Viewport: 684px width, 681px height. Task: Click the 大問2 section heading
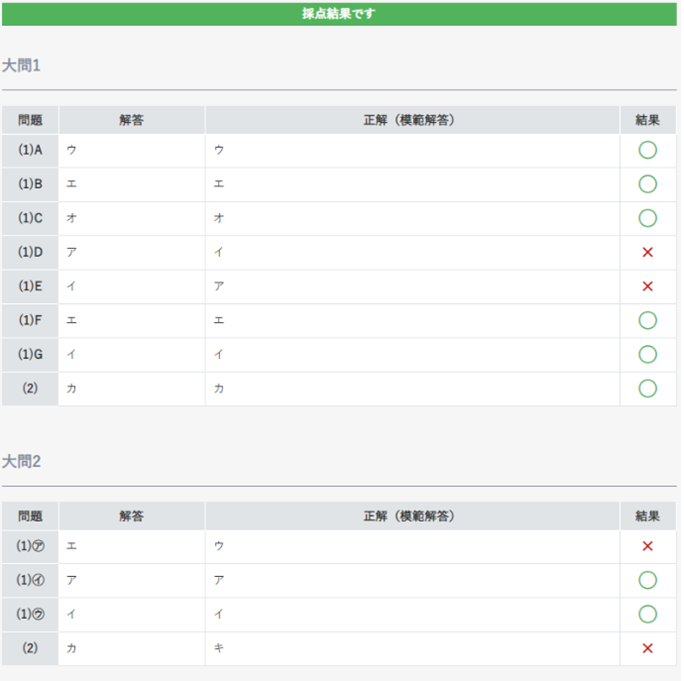[21, 462]
